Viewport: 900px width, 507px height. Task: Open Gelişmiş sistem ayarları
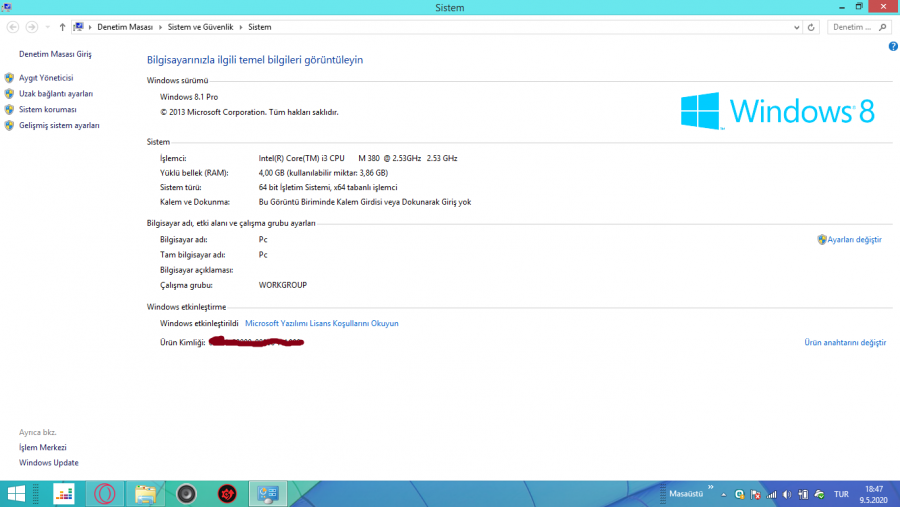(x=59, y=125)
